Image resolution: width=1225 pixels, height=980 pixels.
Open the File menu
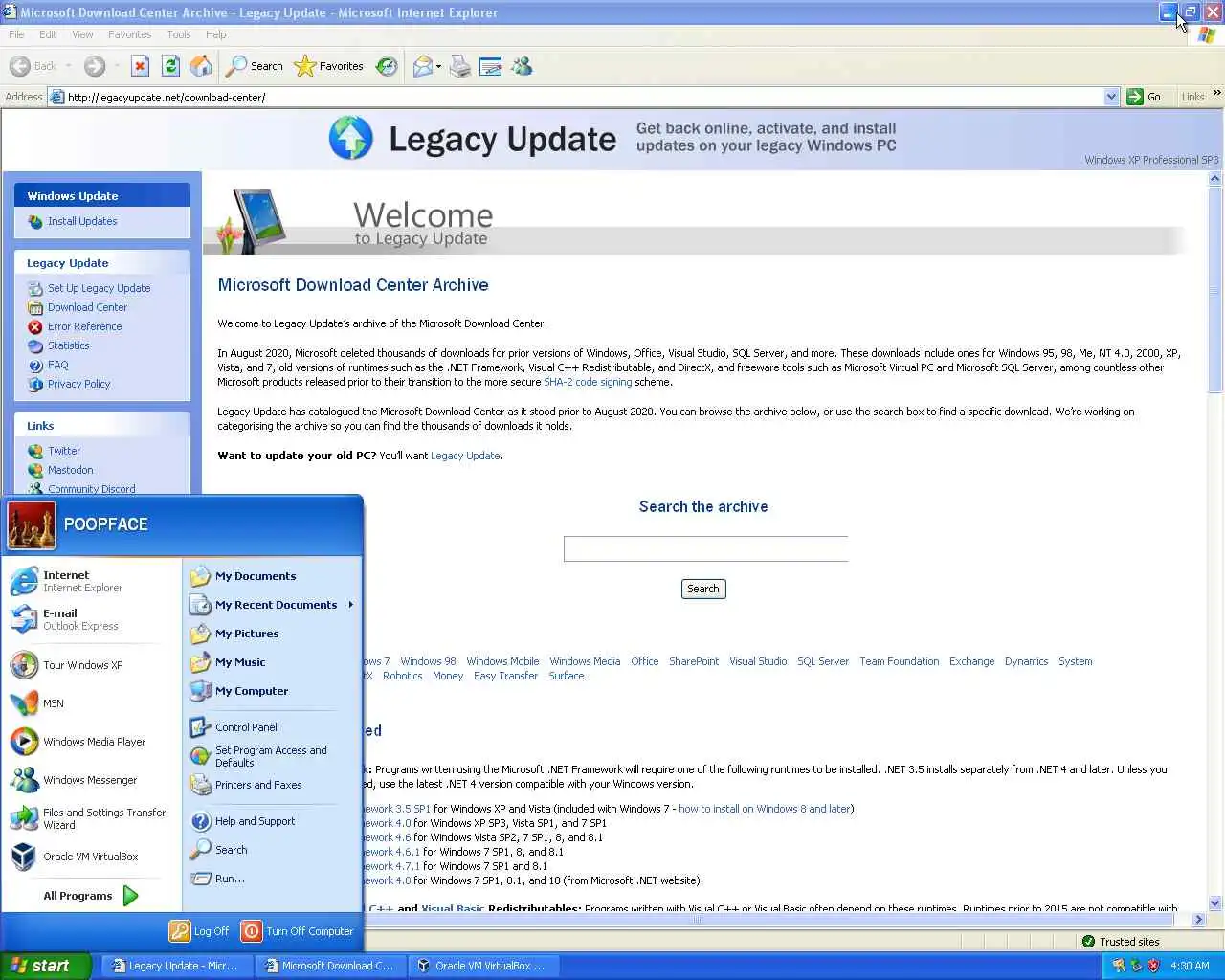pyautogui.click(x=16, y=34)
